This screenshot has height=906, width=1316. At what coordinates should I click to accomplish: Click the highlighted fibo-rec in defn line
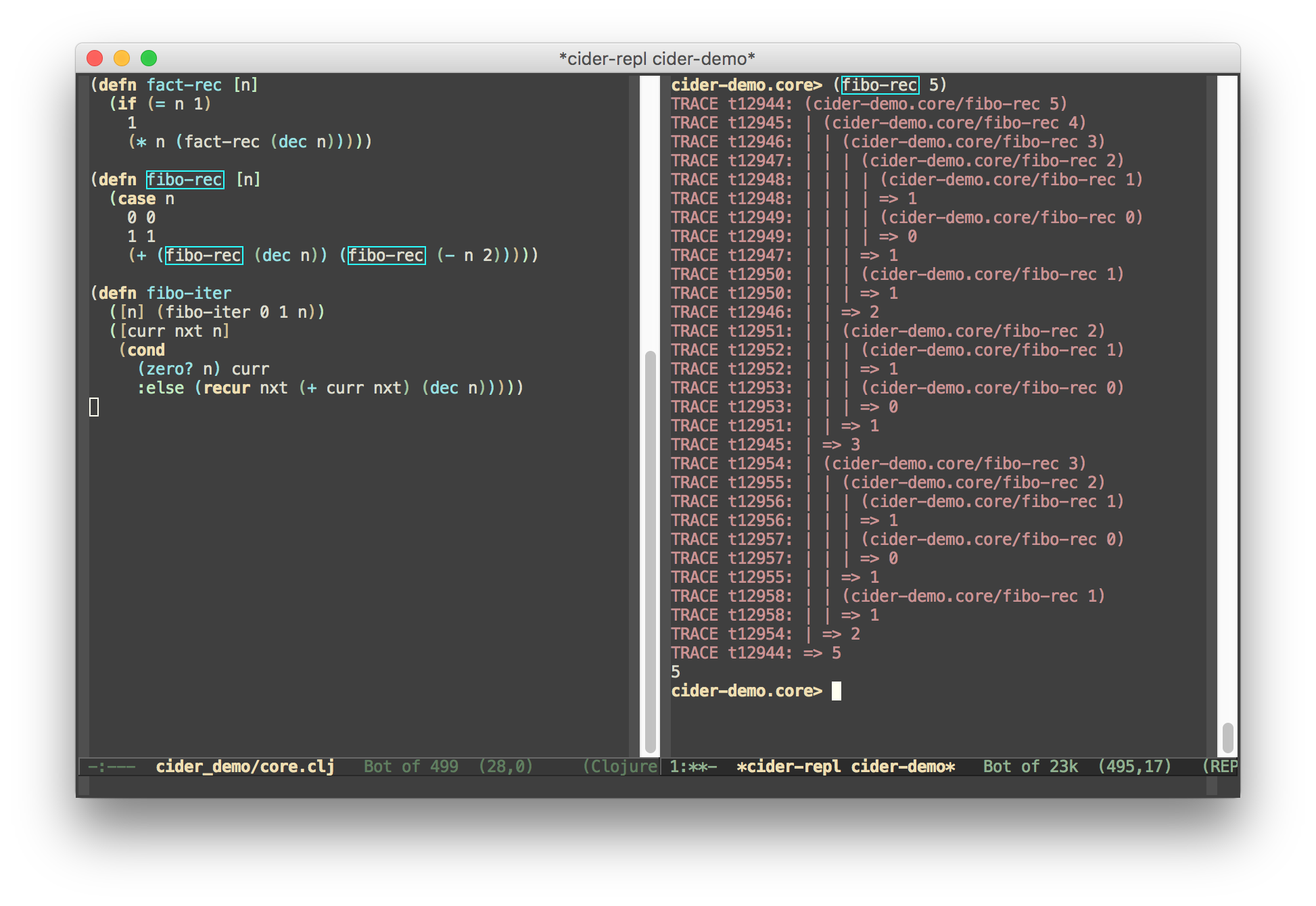coord(185,180)
